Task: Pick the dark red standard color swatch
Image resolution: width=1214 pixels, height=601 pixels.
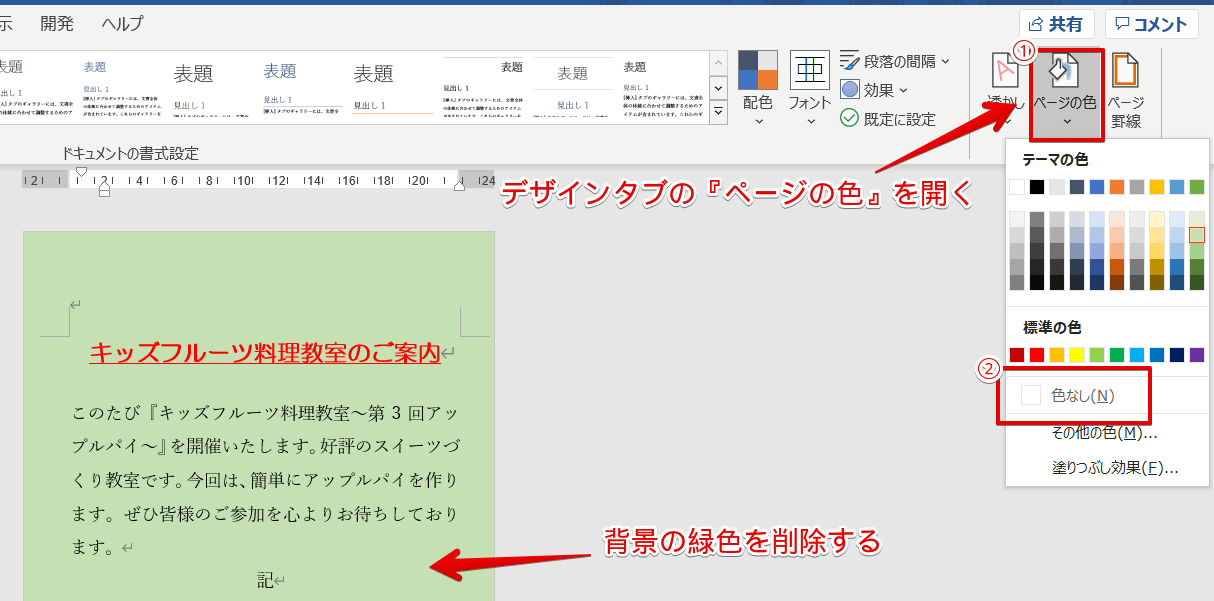Action: pos(1017,354)
